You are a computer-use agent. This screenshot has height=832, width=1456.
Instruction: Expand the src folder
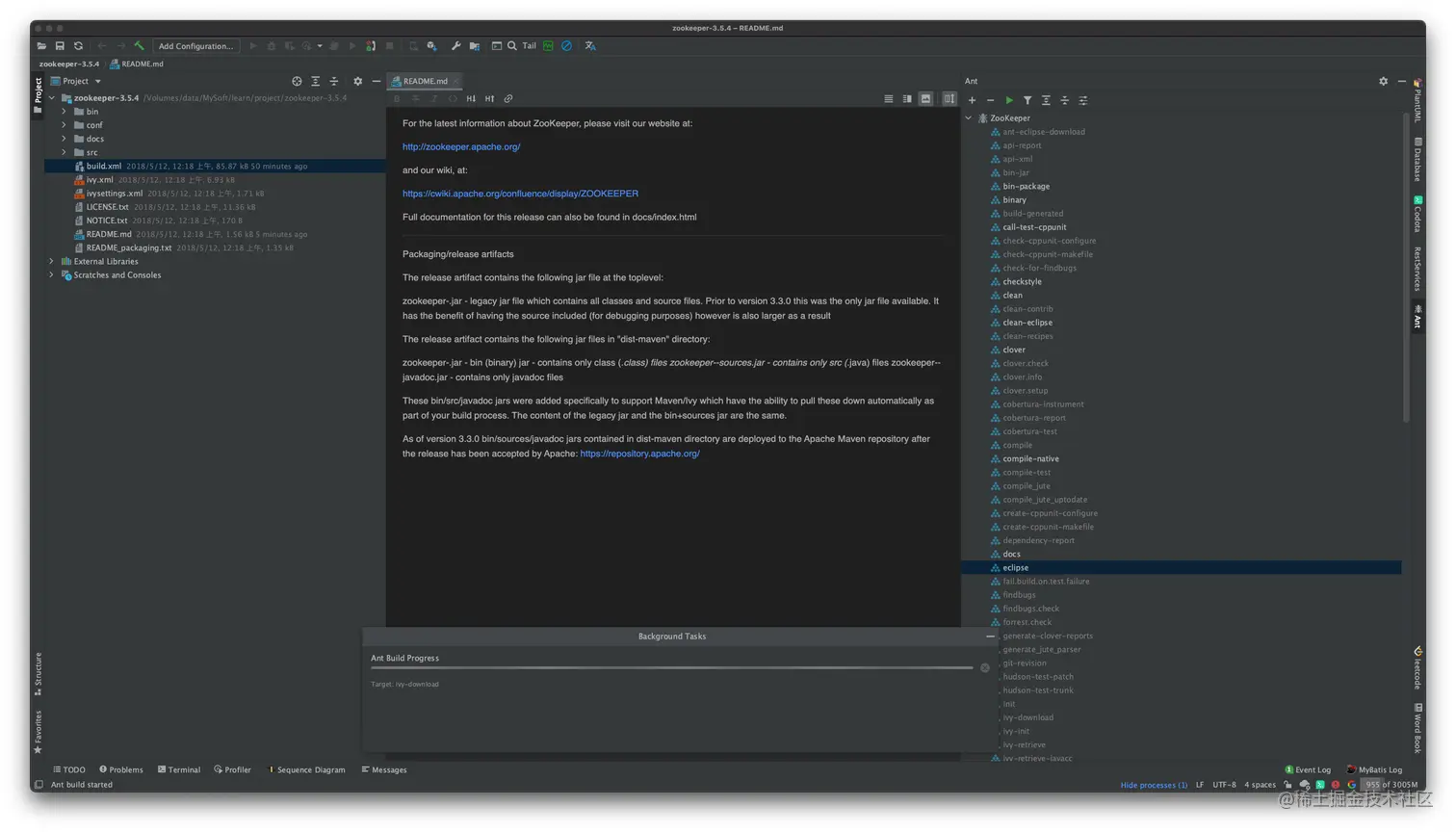[65, 152]
